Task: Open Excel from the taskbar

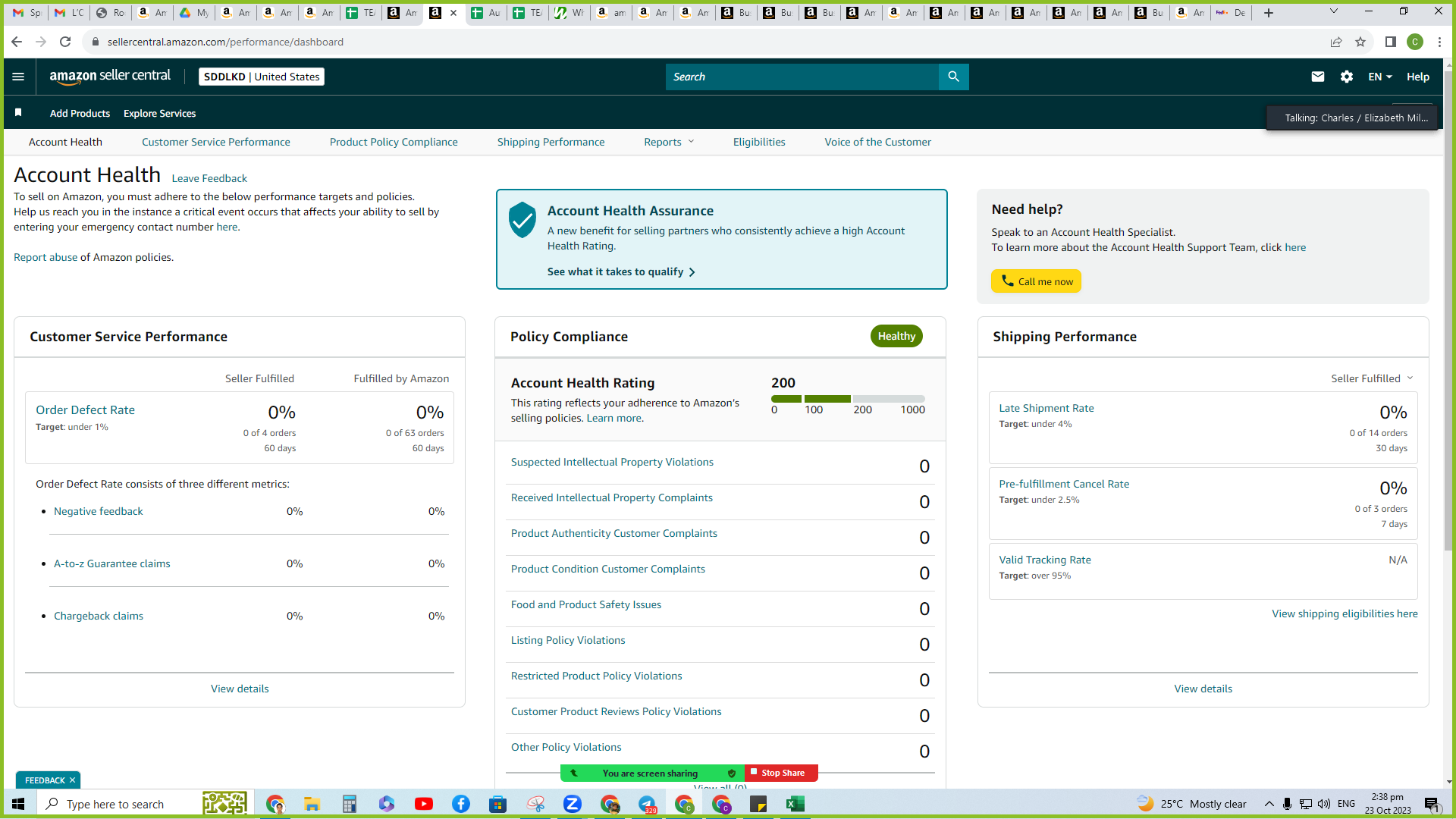Action: 795,804
